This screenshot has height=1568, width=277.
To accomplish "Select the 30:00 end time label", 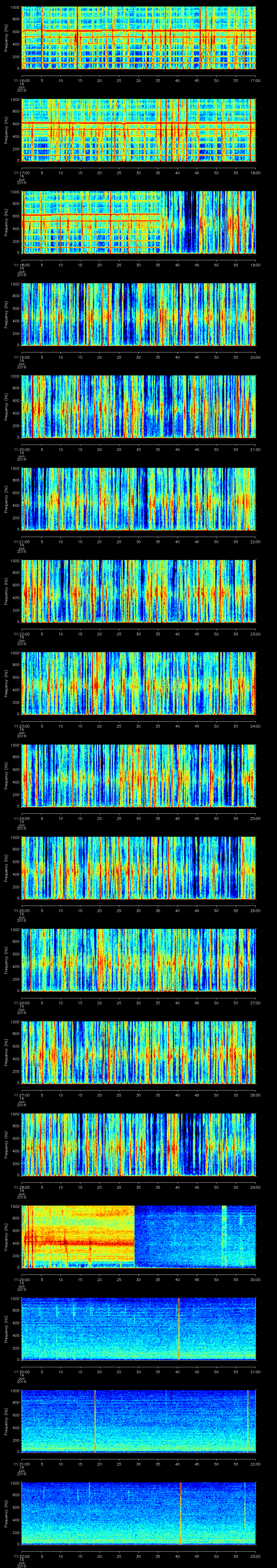I will click(255, 1279).
